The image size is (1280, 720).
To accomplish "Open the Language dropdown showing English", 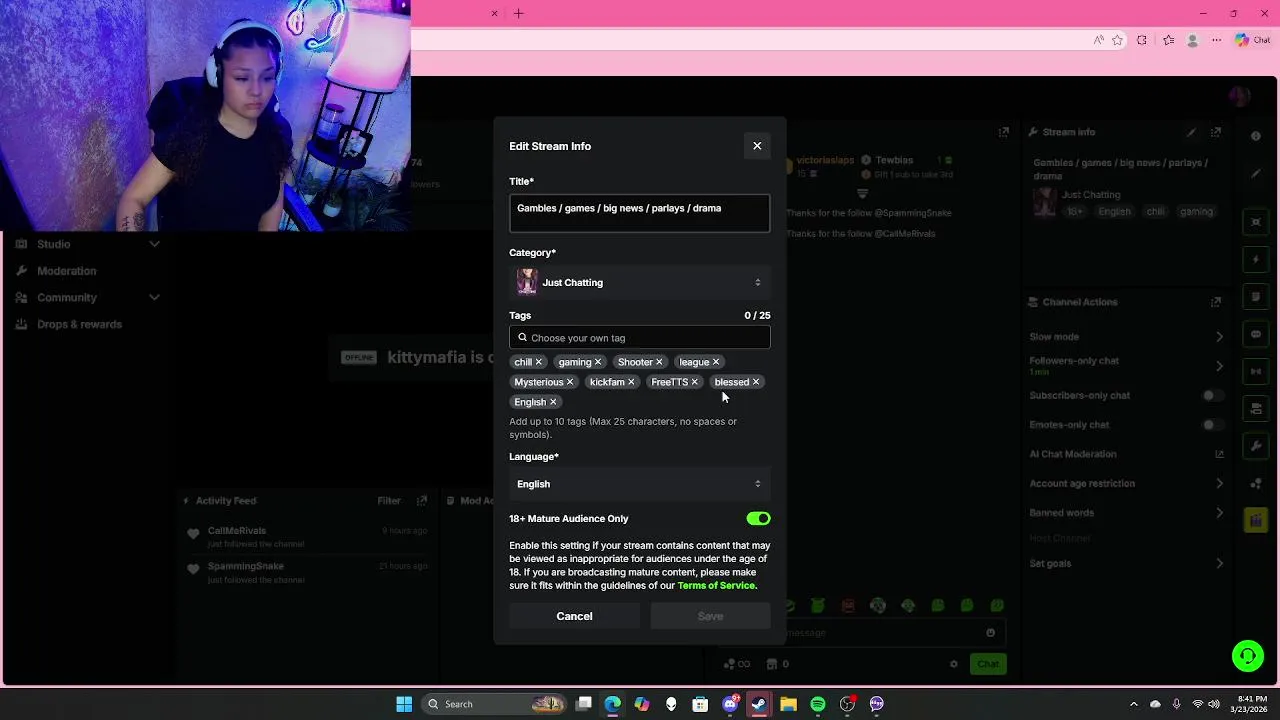I will point(640,484).
